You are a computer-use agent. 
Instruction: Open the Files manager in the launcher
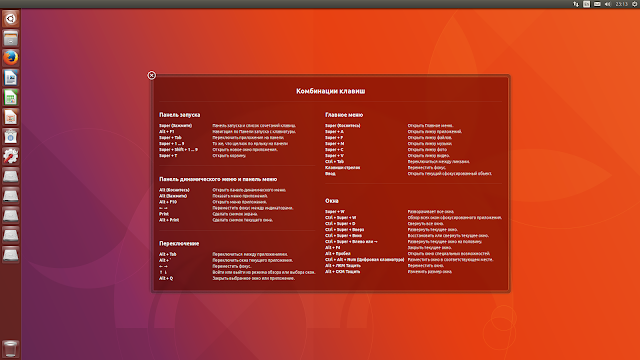coord(11,38)
